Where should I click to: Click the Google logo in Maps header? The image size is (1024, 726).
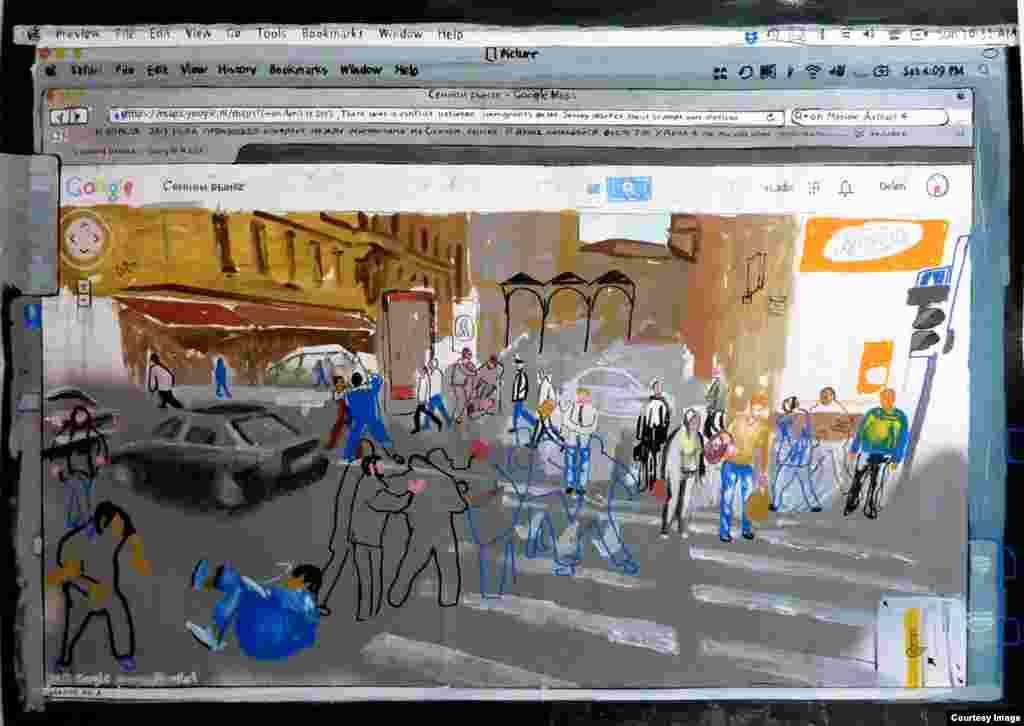(x=99, y=188)
